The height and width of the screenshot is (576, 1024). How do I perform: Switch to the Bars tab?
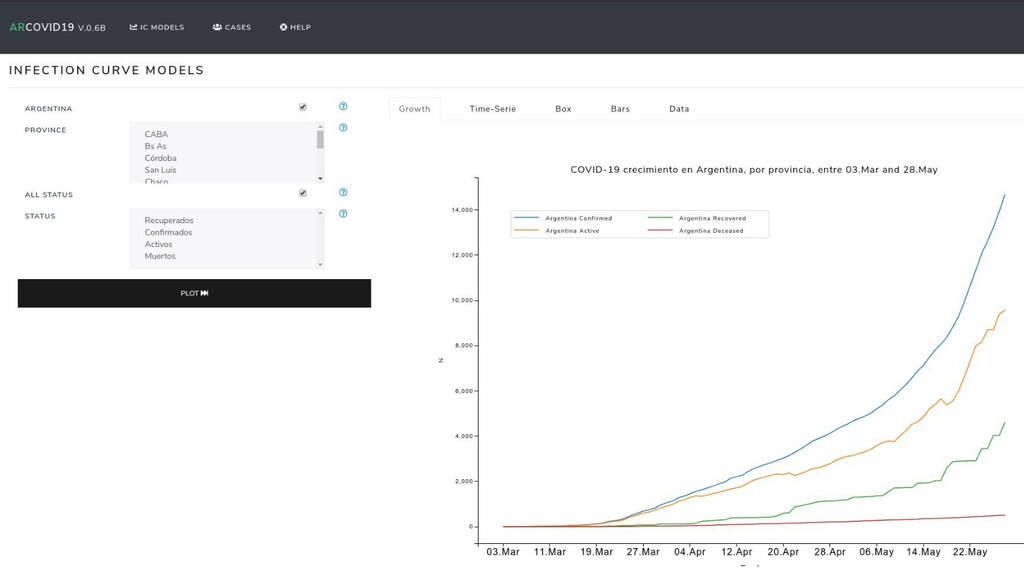coord(620,109)
